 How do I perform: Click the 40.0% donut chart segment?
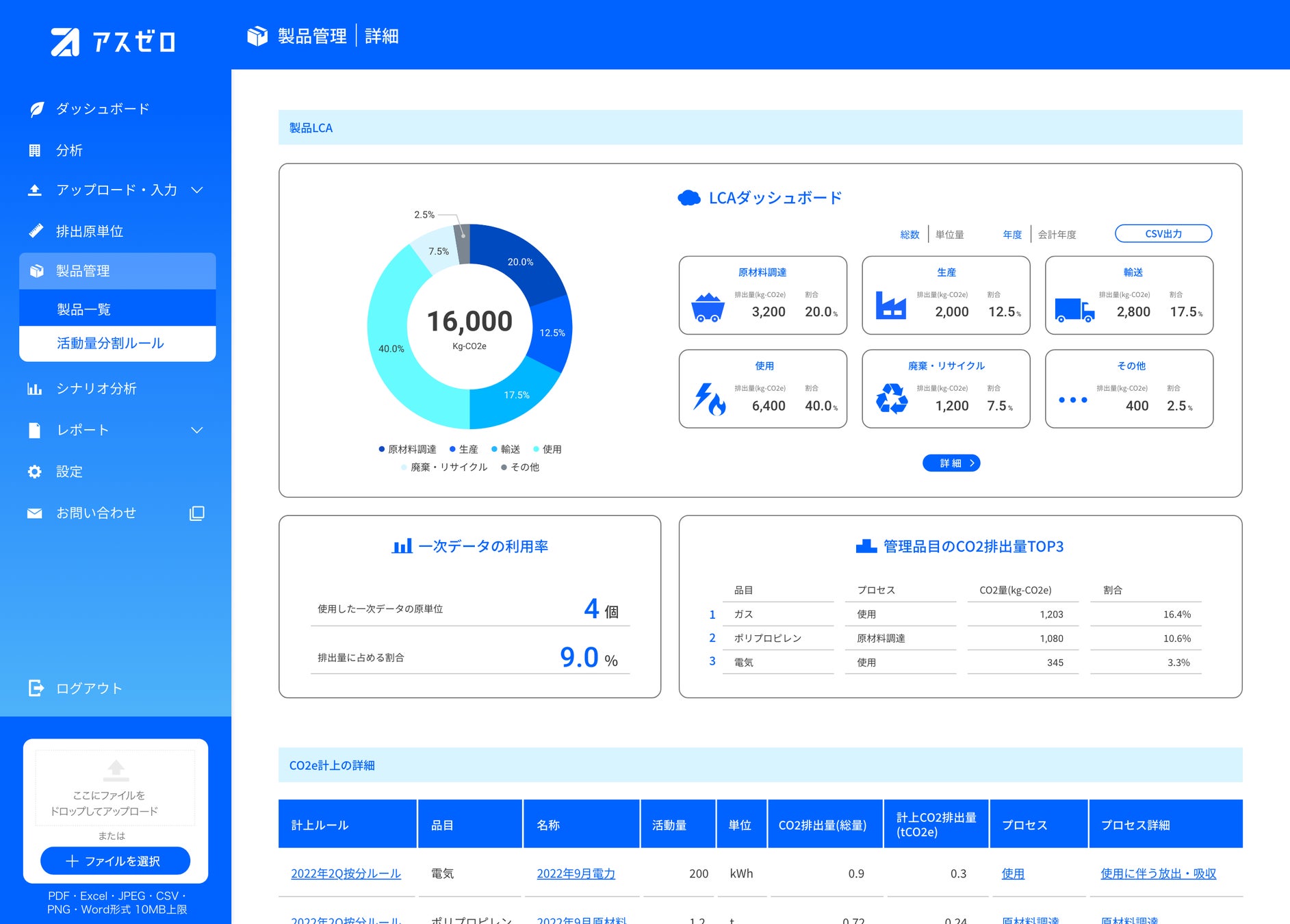point(391,349)
